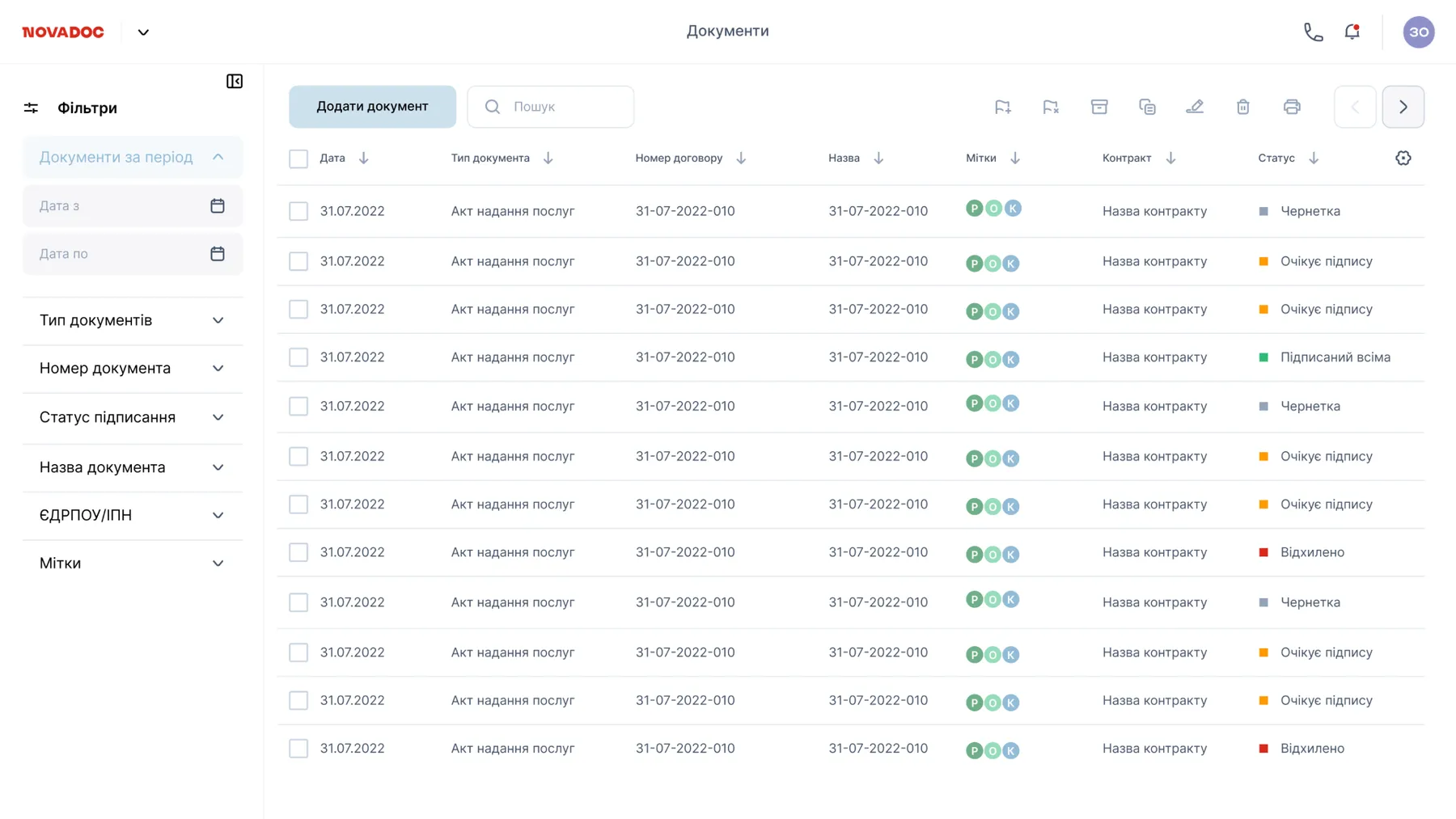Open dropdown chevron next to NOVADOC logo
The height and width of the screenshot is (819, 1456).
point(143,32)
